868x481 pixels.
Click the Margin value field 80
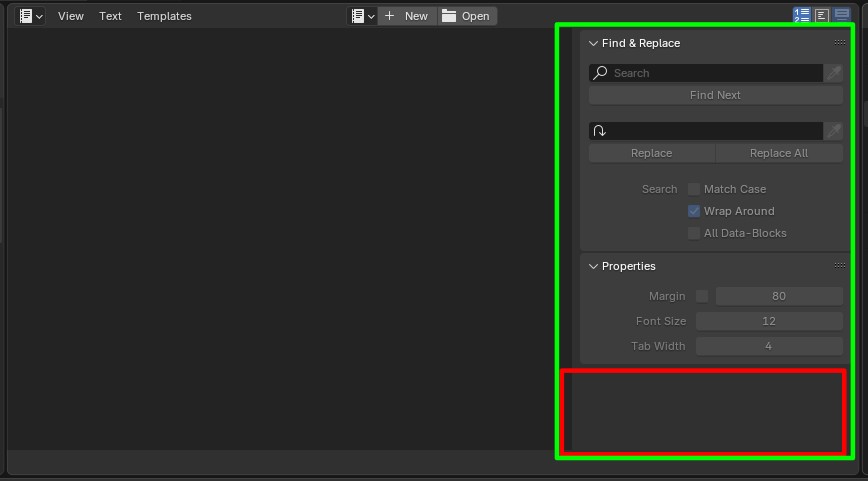tap(779, 296)
